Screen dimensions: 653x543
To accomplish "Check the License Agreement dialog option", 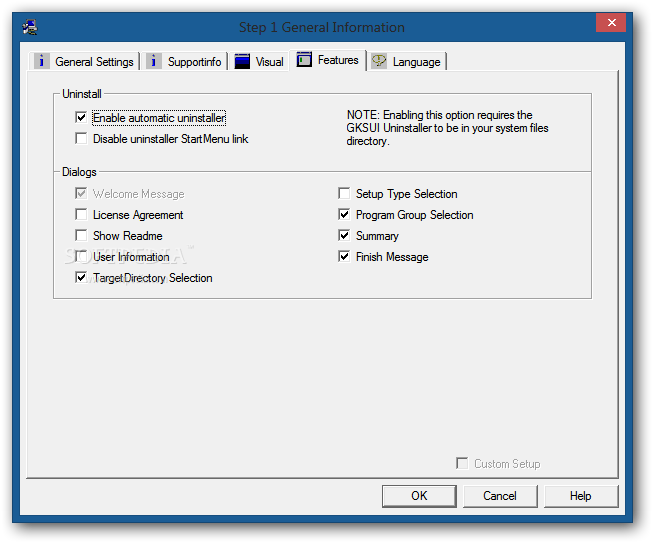I will 81,215.
